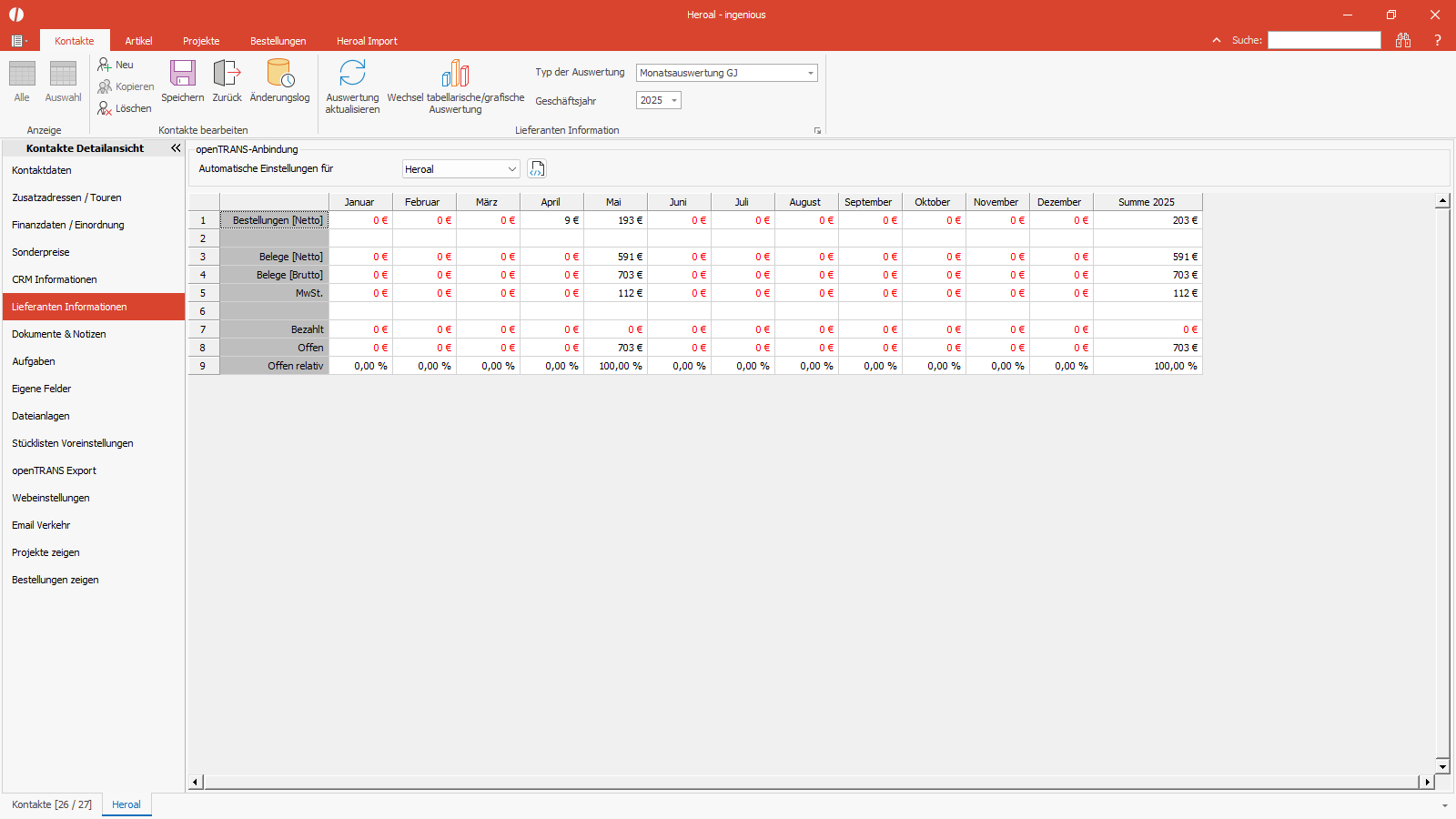
Task: Click the openTRANS XML document icon
Action: point(537,169)
